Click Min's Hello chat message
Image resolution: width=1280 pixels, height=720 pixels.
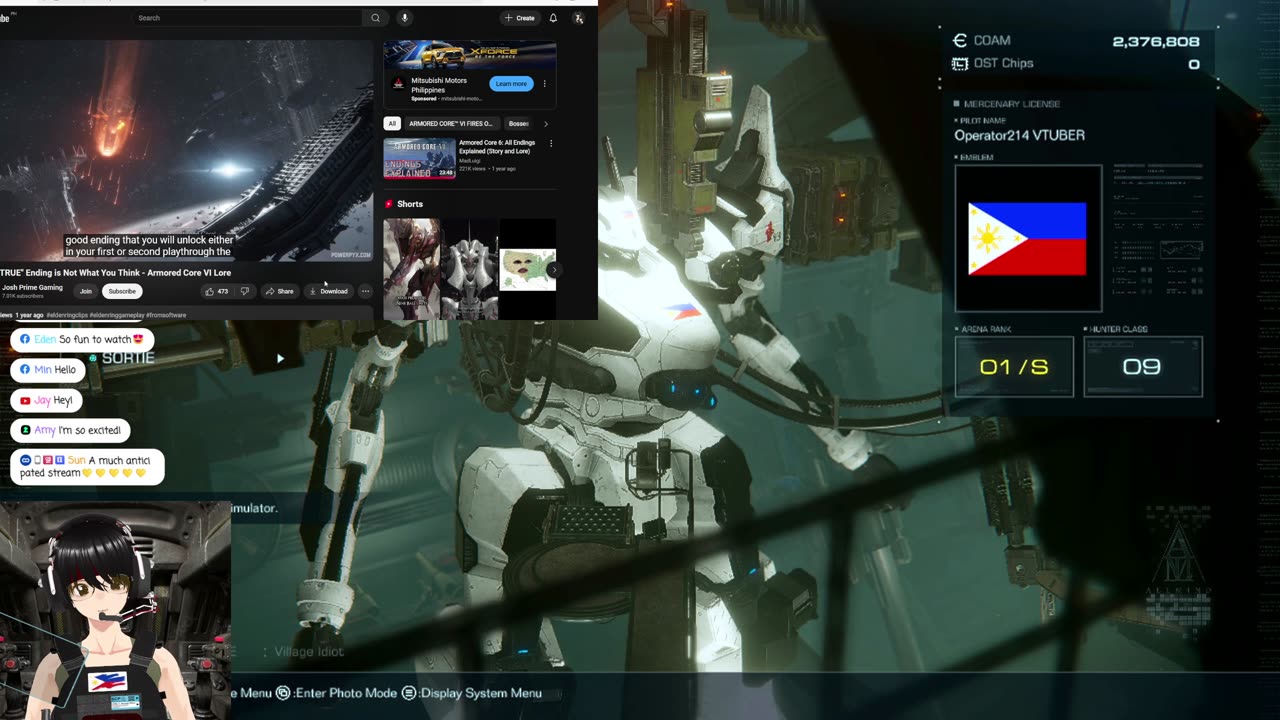(48, 370)
